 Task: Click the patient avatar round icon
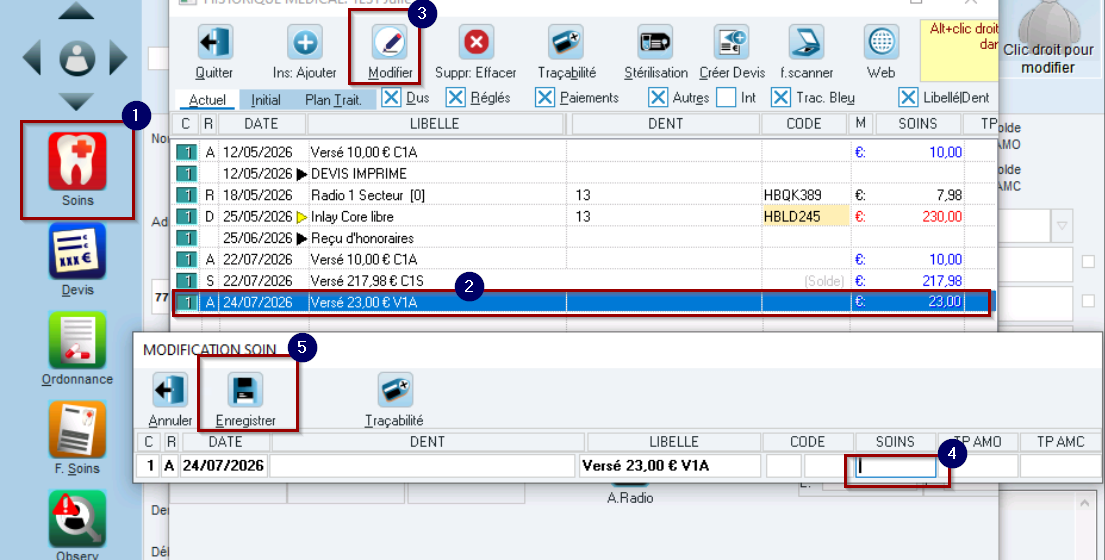tap(77, 58)
